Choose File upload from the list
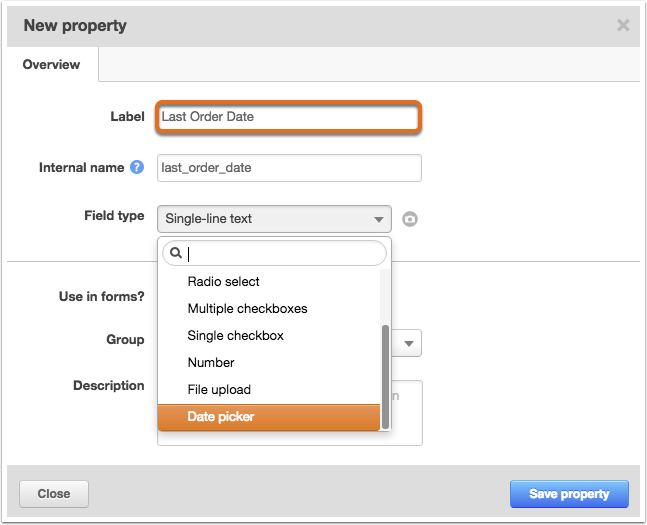The image size is (647, 525). click(x=219, y=390)
